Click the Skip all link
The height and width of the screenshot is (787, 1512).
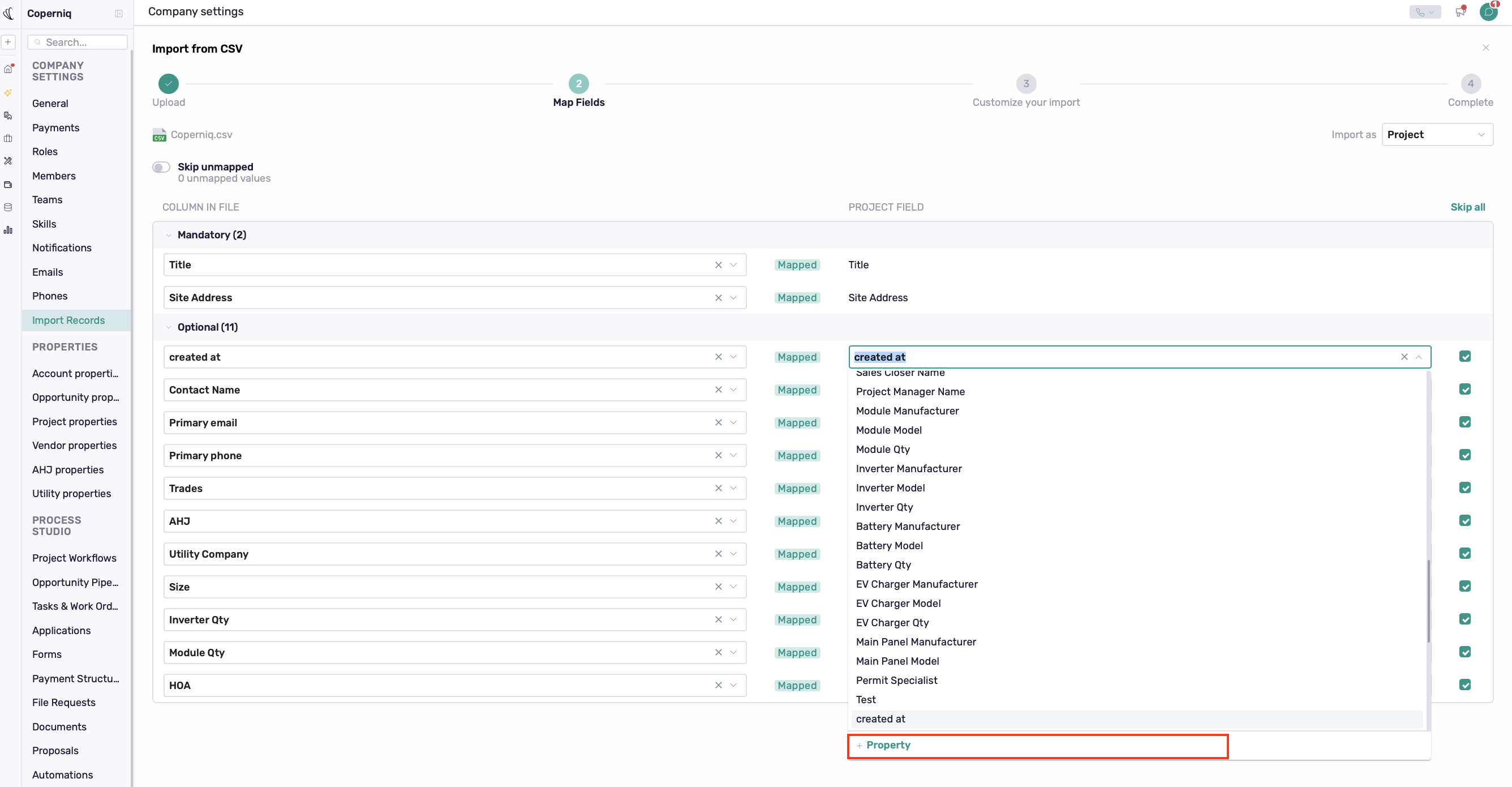pos(1467,207)
